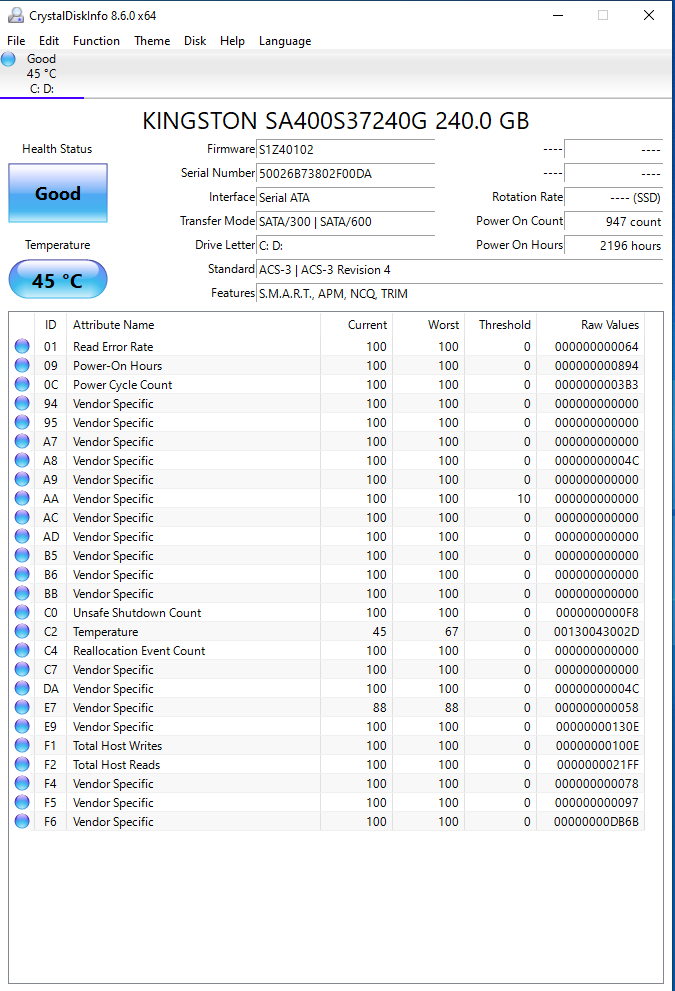Click the Attribute Name column header
The height and width of the screenshot is (991, 675).
(x=193, y=325)
